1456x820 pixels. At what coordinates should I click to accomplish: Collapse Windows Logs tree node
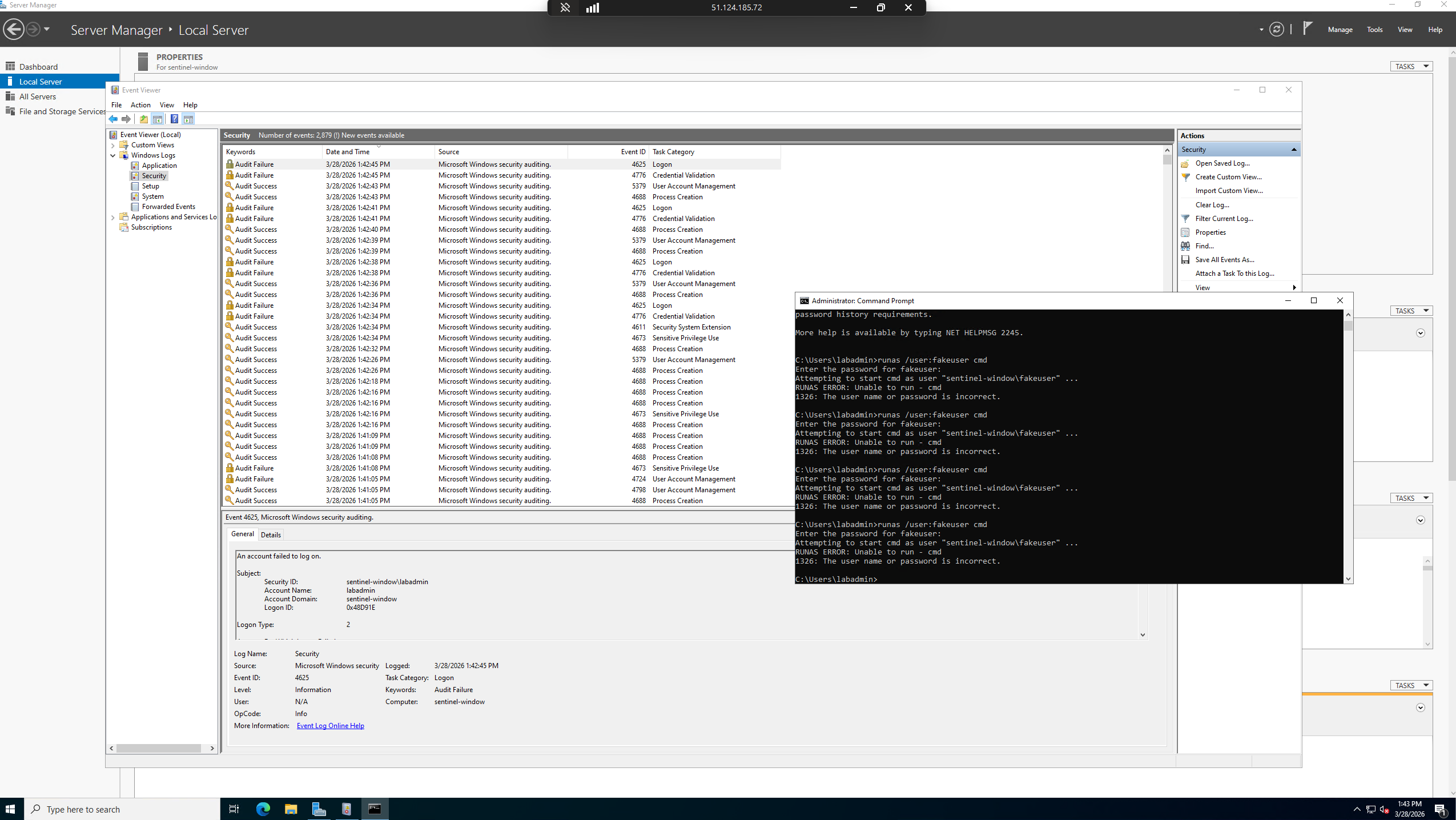tap(113, 155)
